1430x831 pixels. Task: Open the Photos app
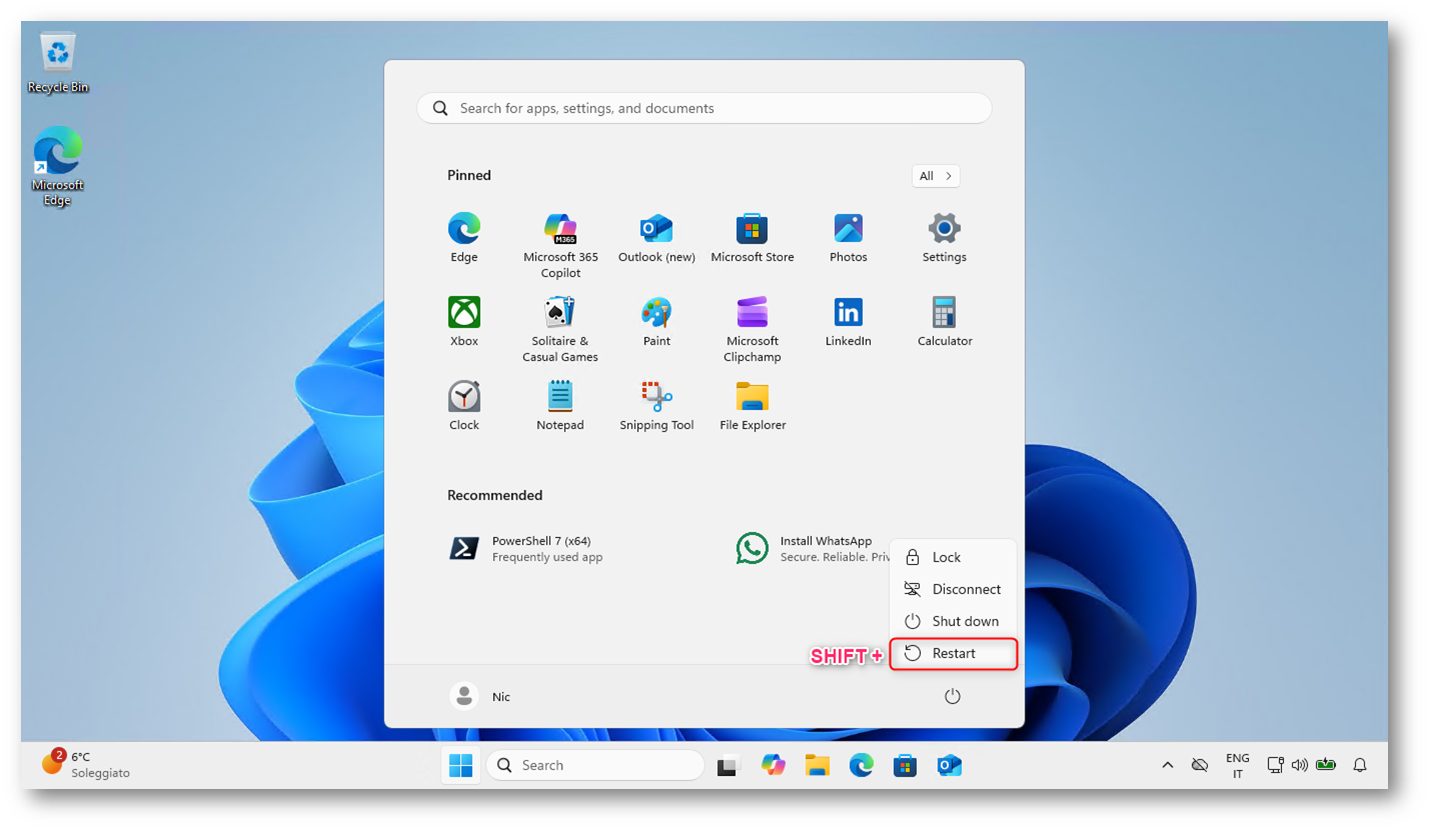coord(848,237)
